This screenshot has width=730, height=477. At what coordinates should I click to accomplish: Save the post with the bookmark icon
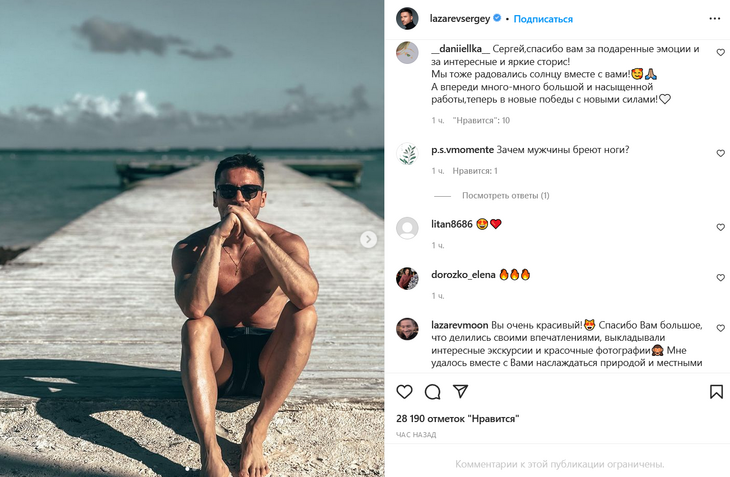716,392
